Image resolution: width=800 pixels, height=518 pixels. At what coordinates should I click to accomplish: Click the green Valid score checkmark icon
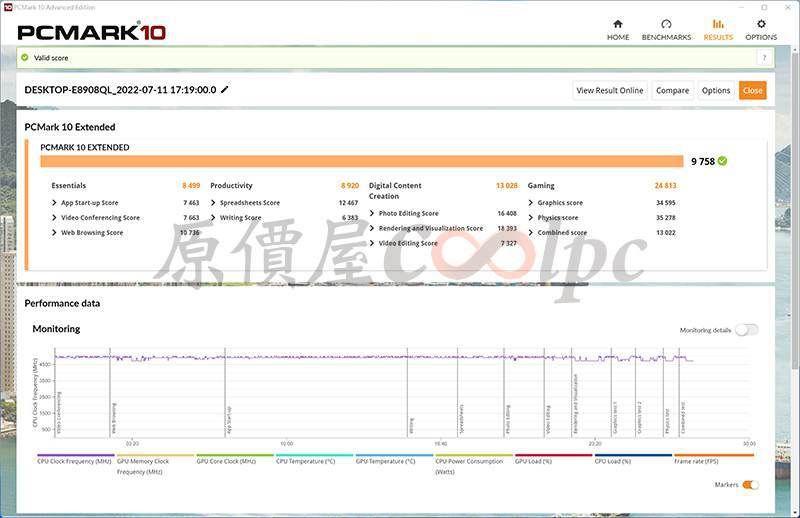click(24, 58)
